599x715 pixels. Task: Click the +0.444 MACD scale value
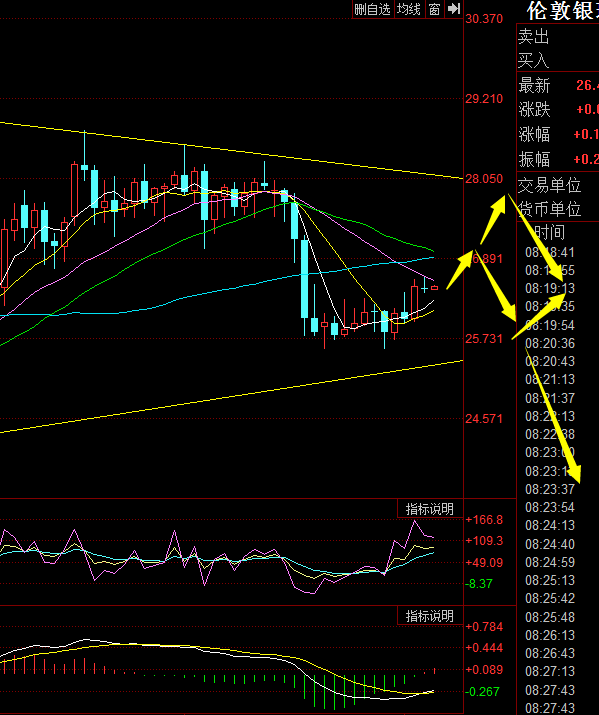484,648
